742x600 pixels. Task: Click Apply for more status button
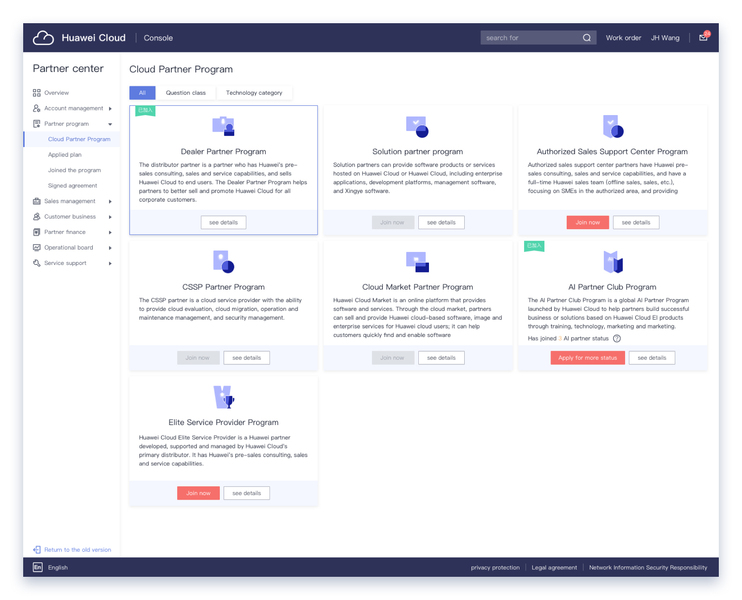587,358
